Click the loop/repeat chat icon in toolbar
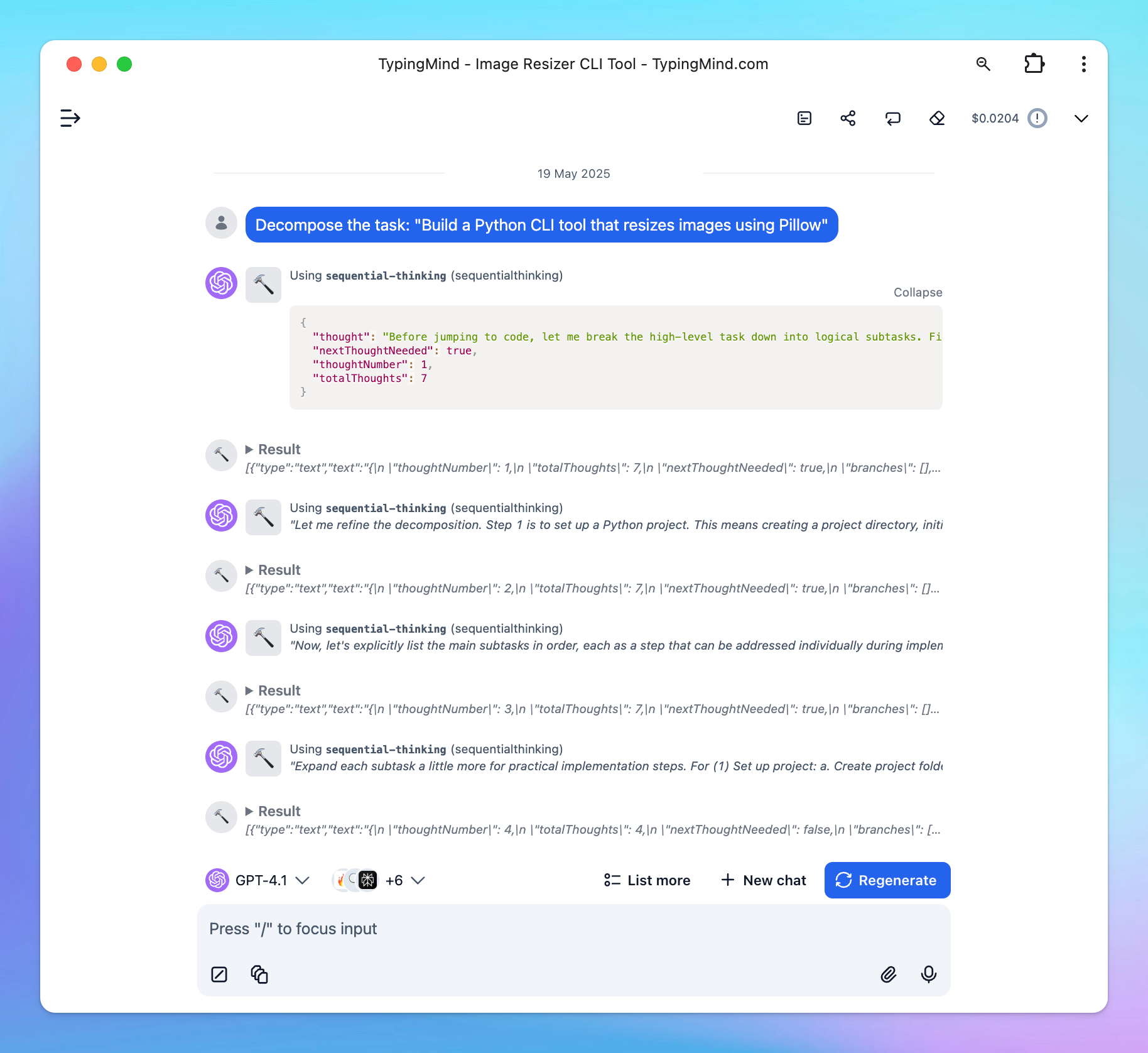1148x1053 pixels. [892, 118]
